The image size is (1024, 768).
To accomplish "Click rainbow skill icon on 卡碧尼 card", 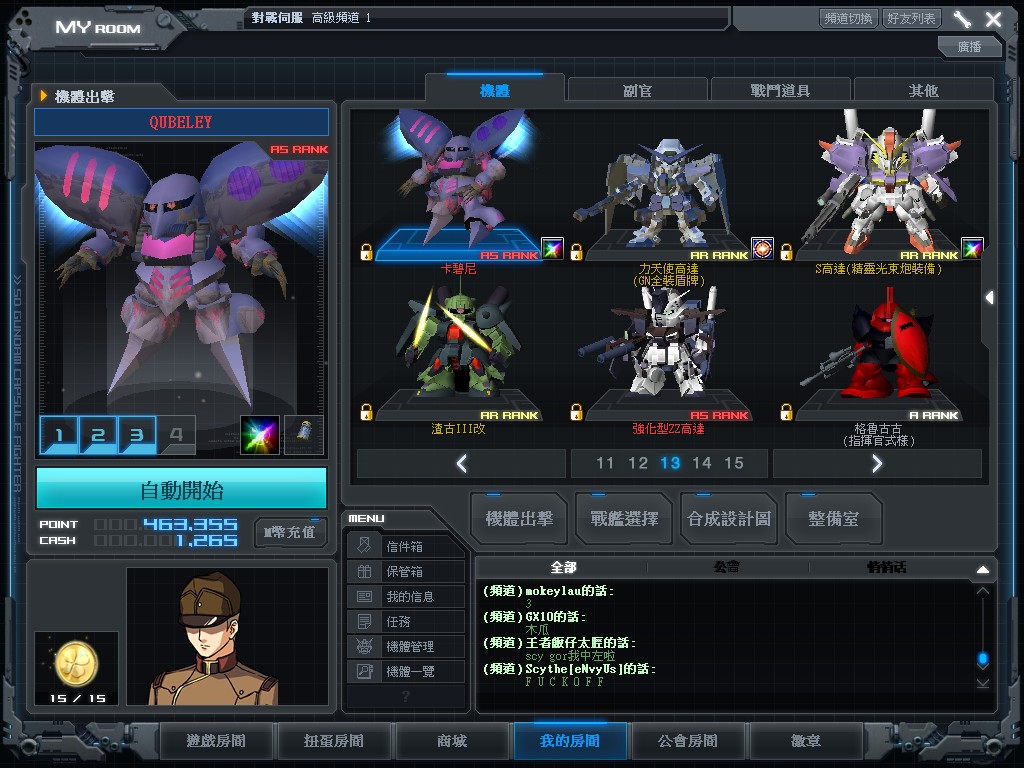I will coord(552,248).
